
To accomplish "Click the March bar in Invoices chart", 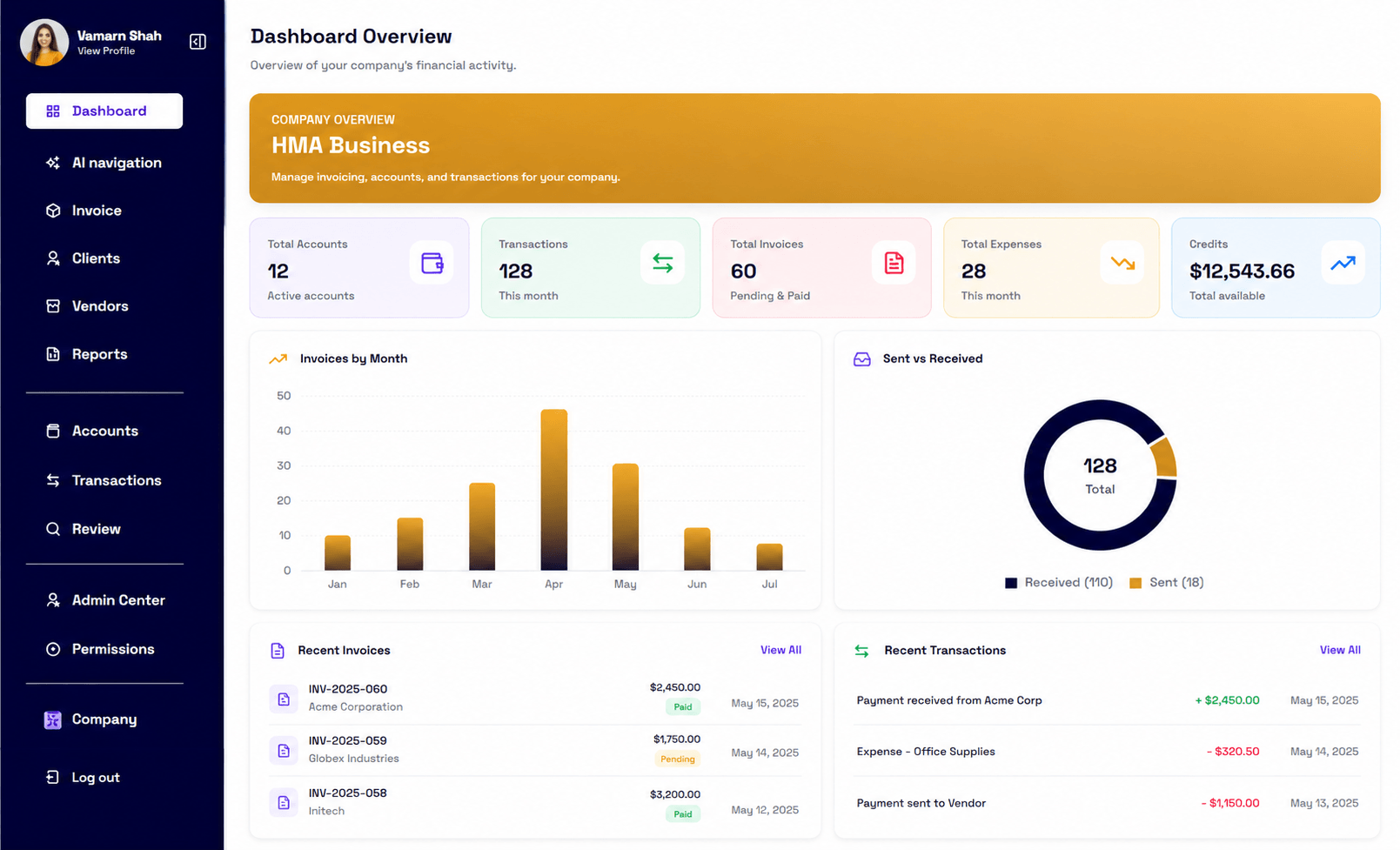I will click(x=482, y=526).
